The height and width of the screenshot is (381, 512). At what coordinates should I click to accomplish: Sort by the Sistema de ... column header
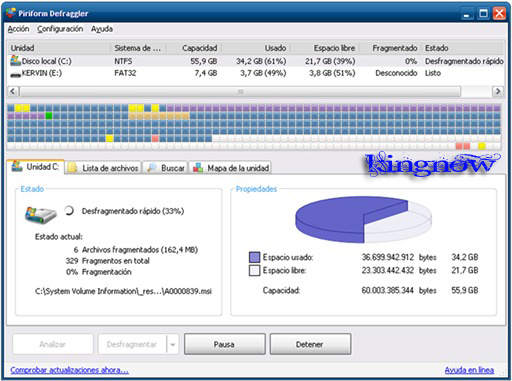pyautogui.click(x=138, y=48)
